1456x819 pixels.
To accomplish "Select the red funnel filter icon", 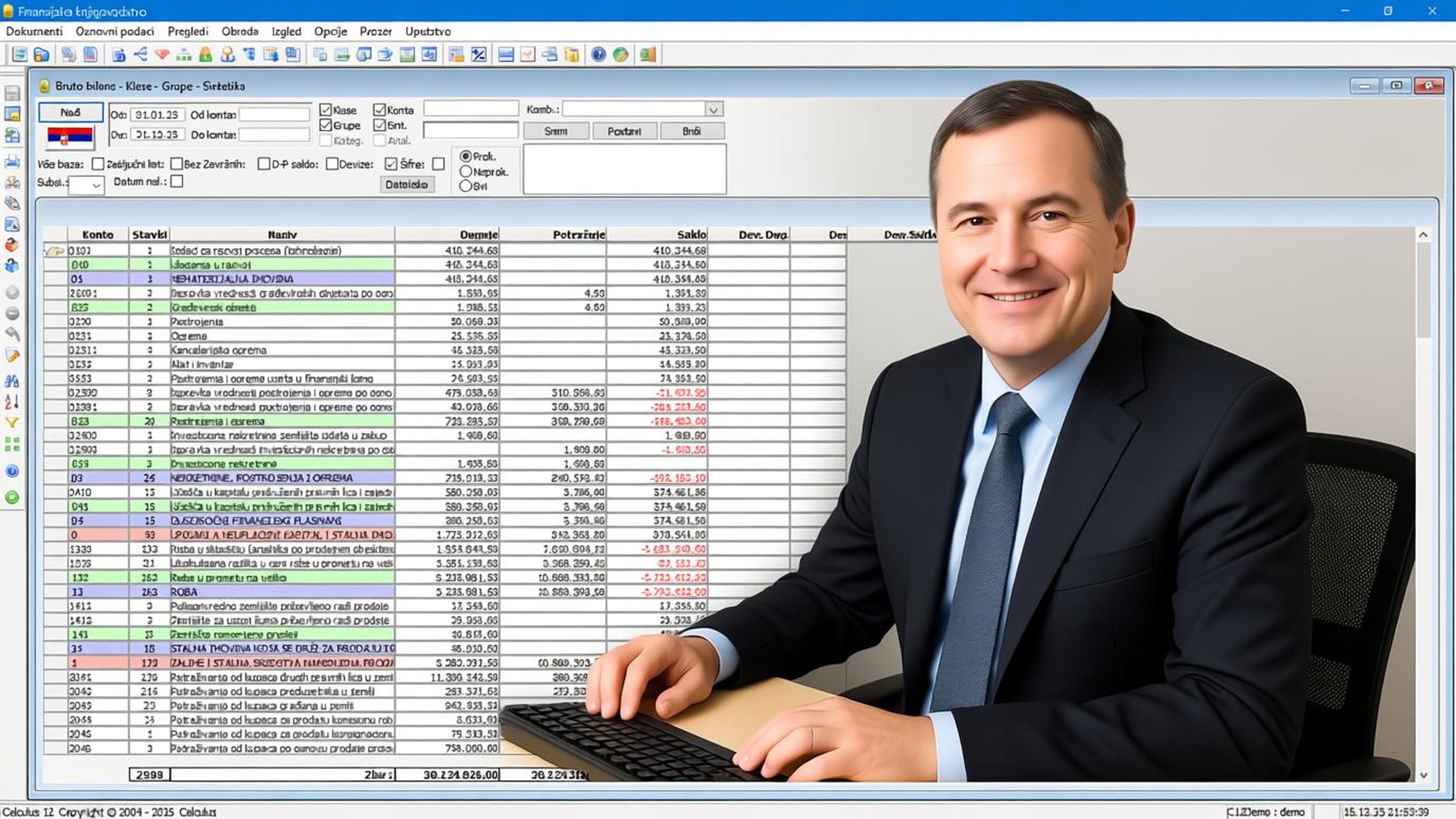I will [162, 55].
